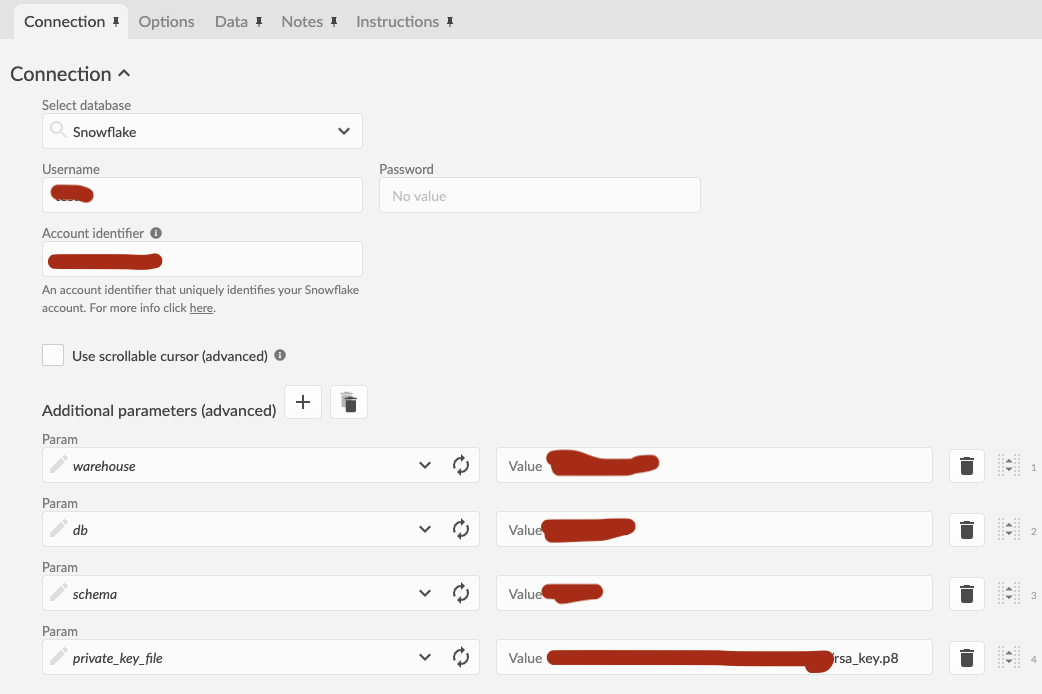This screenshot has height=694, width=1042.
Task: Delete the private_key_file parameter row
Action: 967,657
